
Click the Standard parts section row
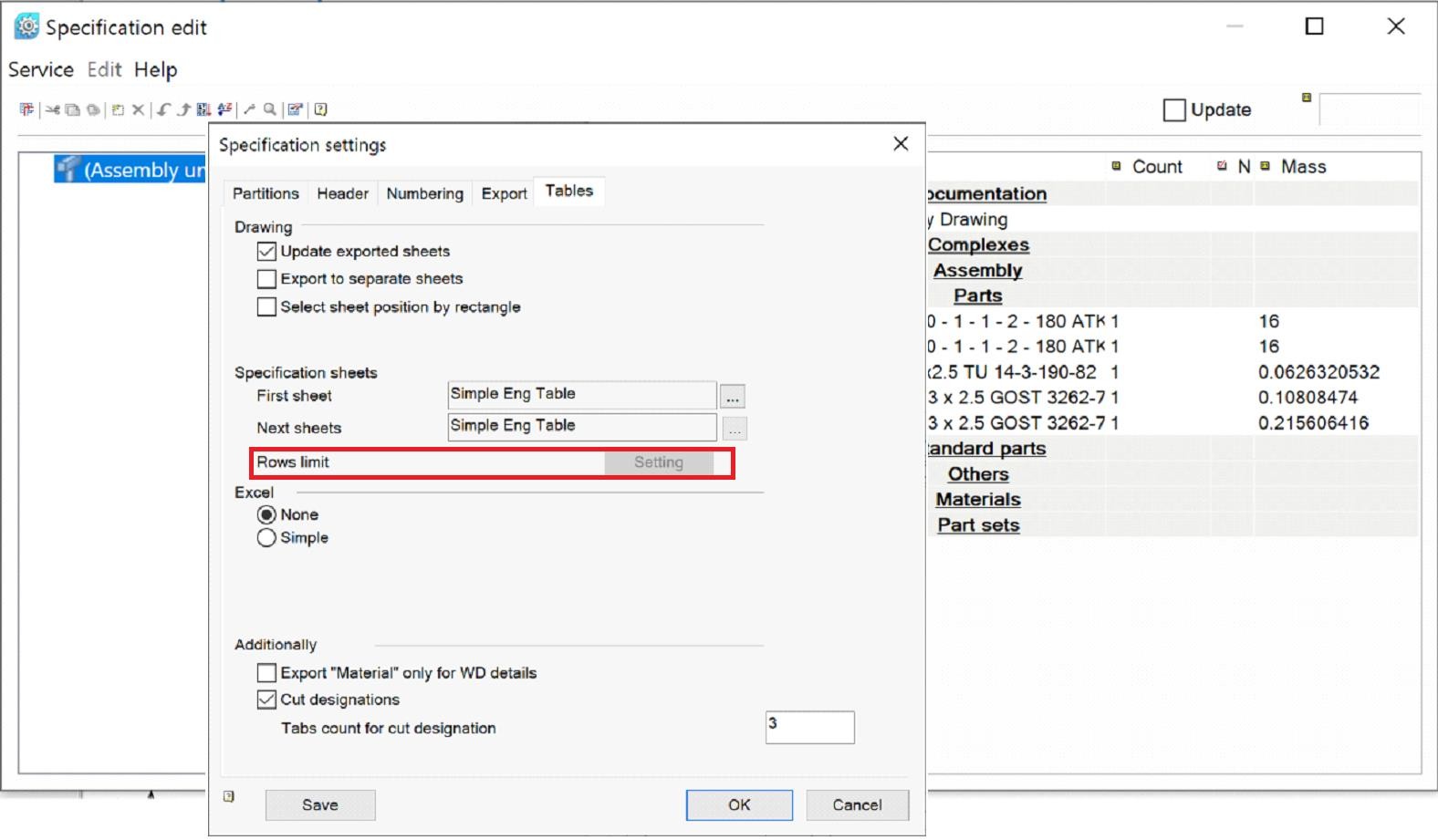987,449
